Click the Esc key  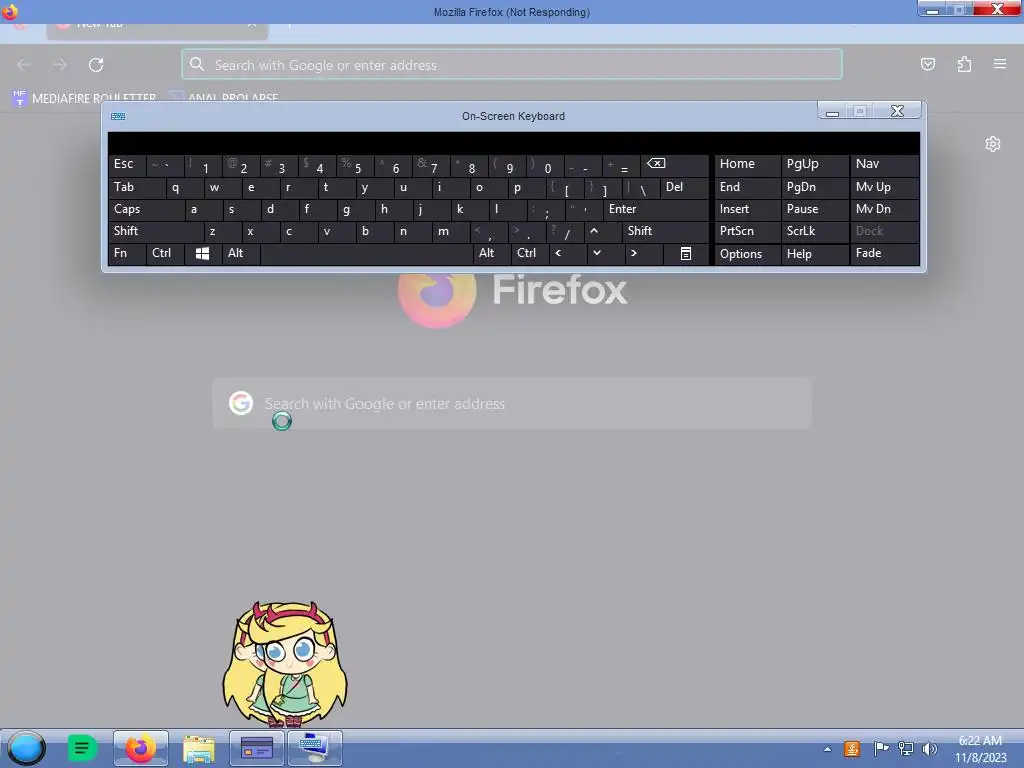click(127, 164)
